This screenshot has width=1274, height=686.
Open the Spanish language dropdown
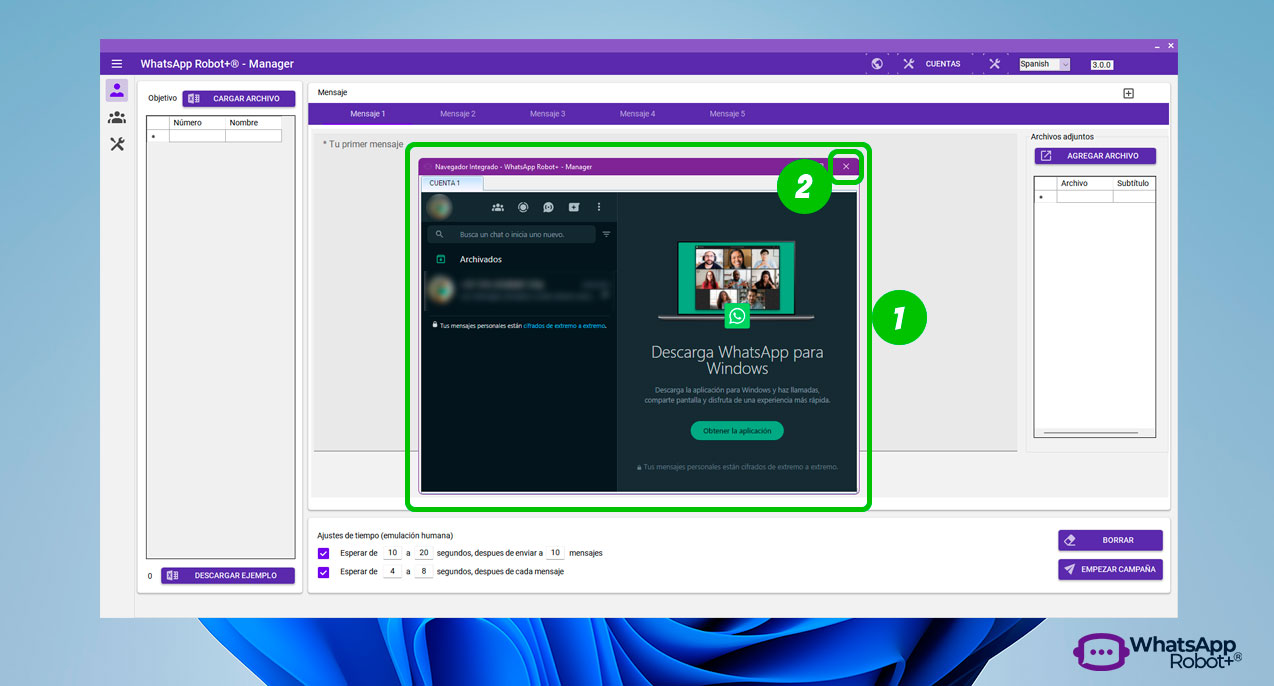pos(1044,64)
